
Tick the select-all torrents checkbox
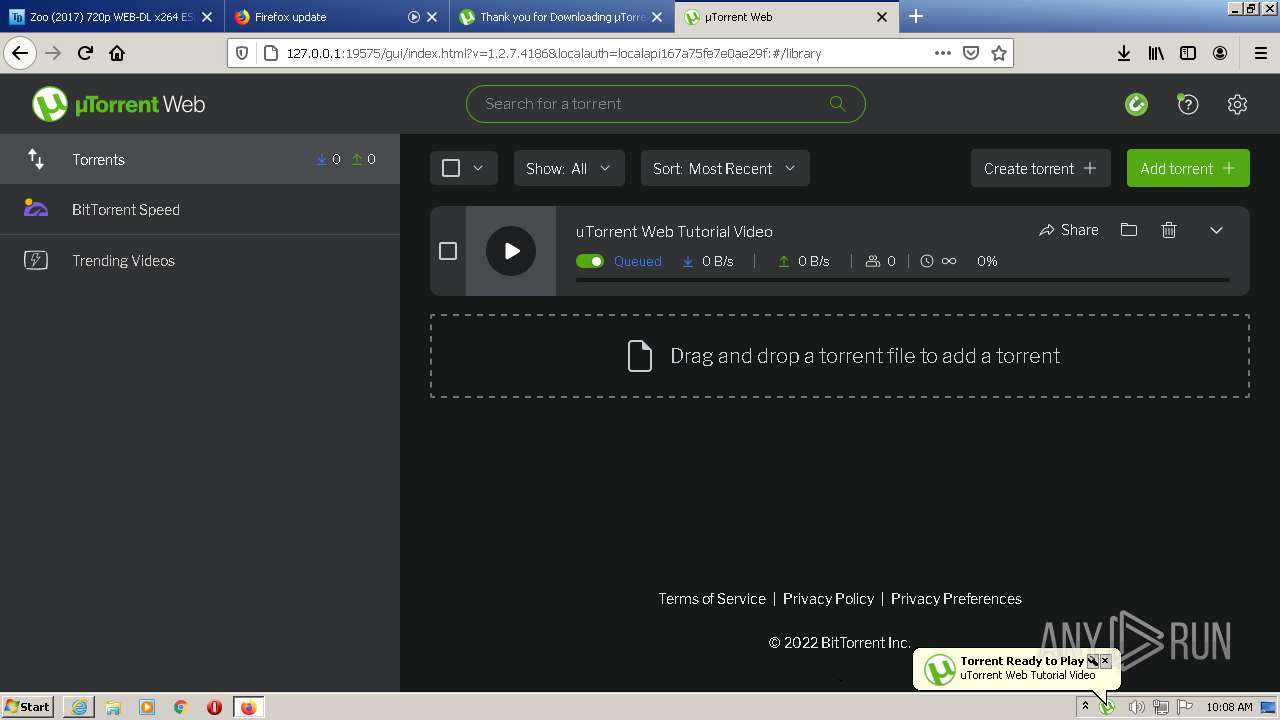(x=451, y=168)
